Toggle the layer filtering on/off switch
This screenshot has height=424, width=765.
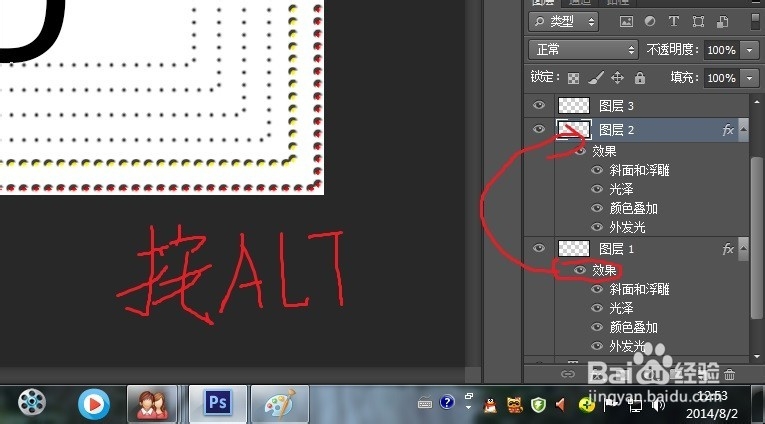[755, 21]
